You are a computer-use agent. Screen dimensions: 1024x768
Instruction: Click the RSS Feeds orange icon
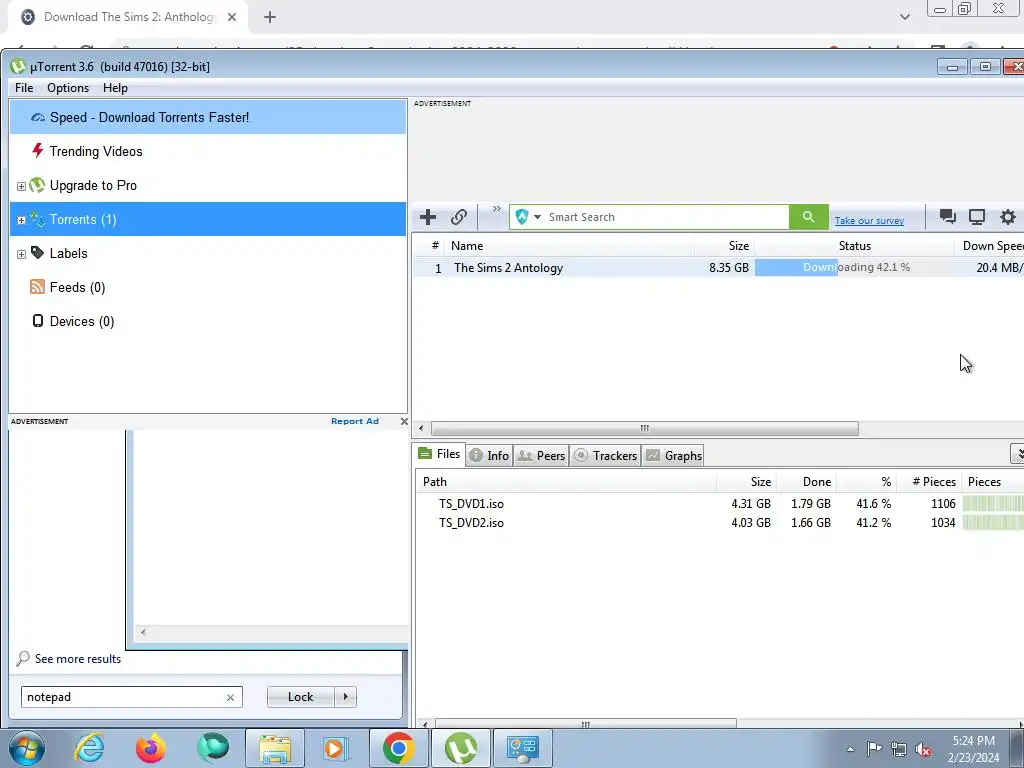37,287
